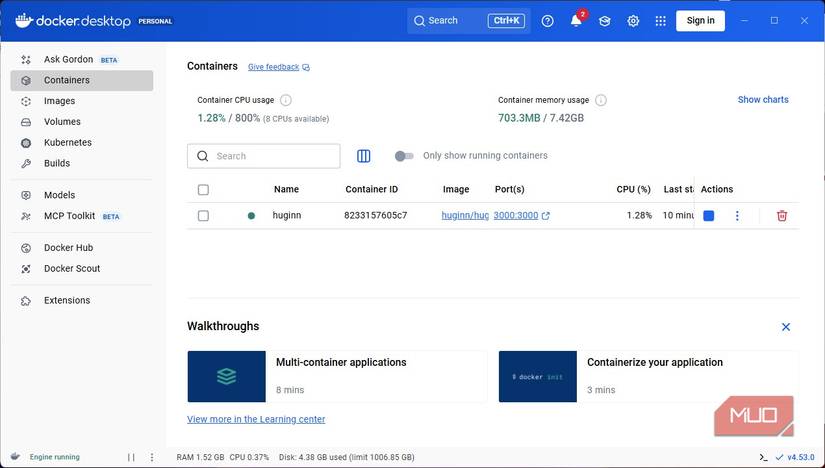825x468 pixels.
Task: Stop the huginn container
Action: 709,215
